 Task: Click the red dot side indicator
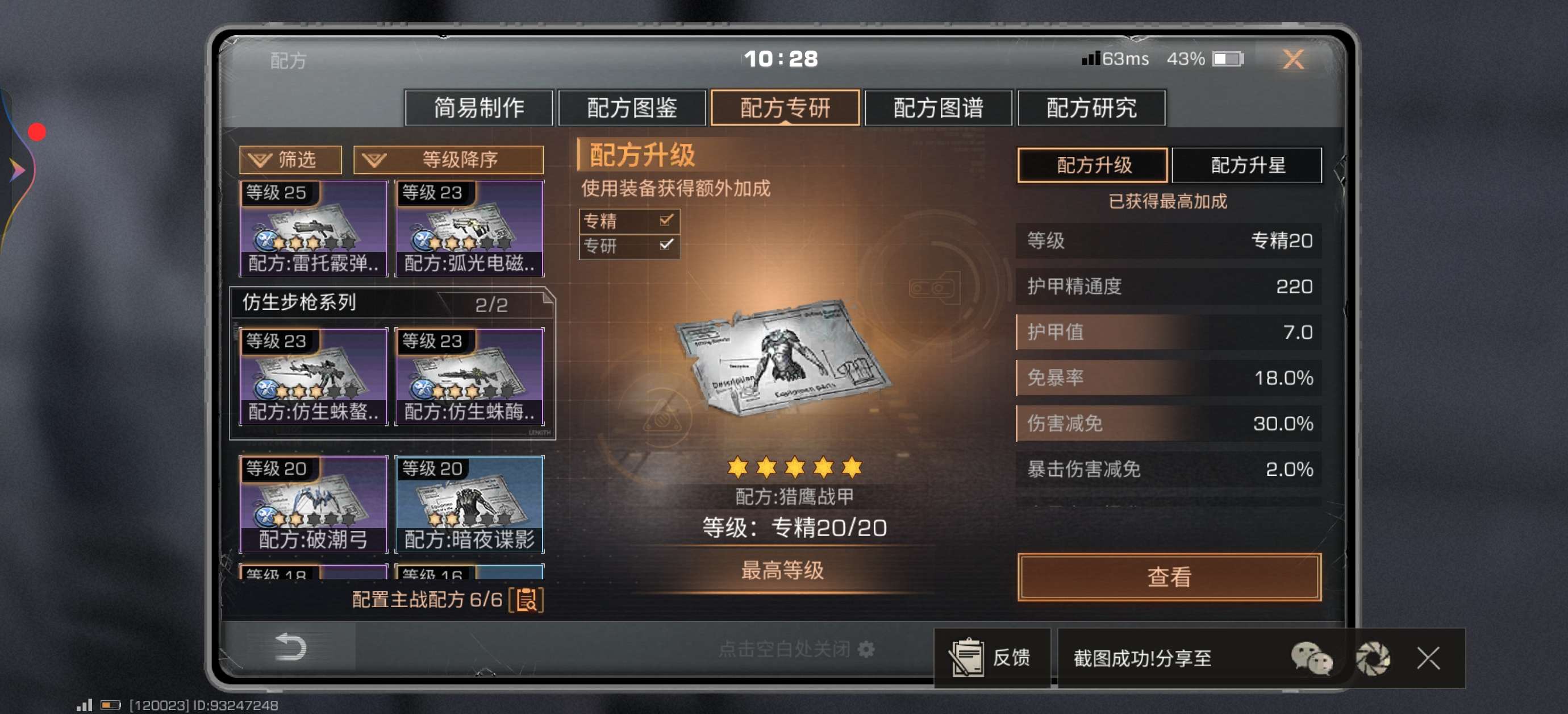pyautogui.click(x=37, y=131)
